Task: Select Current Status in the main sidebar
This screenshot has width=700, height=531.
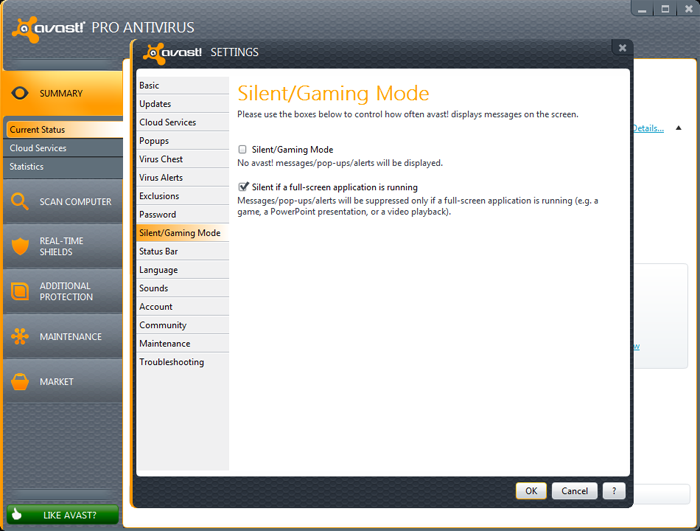Action: pyautogui.click(x=64, y=130)
